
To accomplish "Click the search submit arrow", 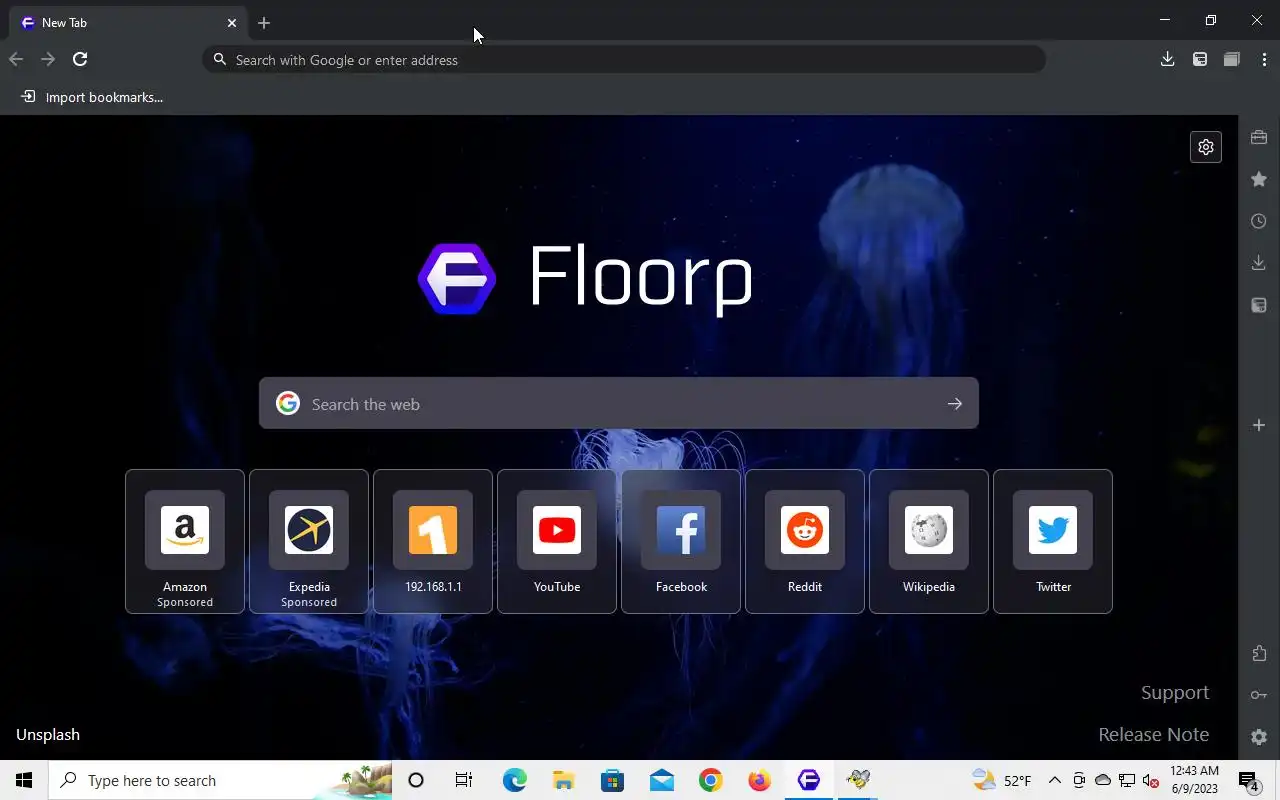I will tap(955, 404).
